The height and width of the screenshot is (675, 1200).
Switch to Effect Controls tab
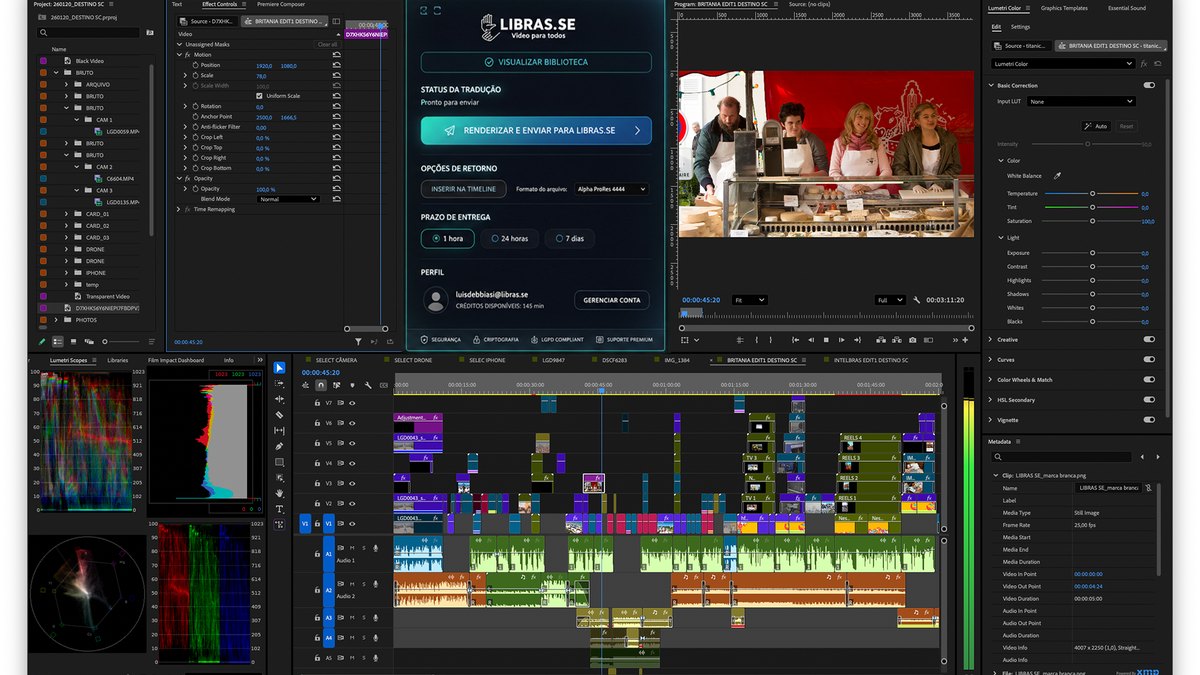click(x=219, y=5)
